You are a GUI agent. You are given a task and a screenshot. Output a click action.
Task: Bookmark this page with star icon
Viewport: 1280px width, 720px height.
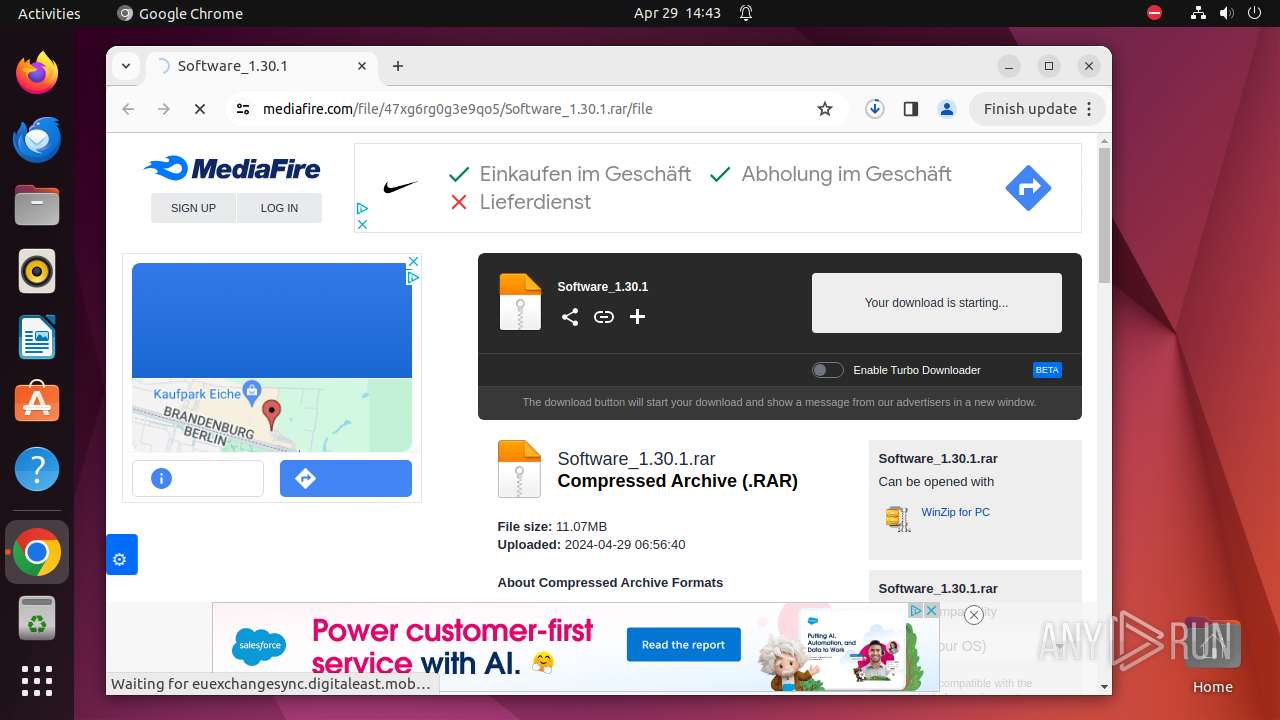coord(825,109)
